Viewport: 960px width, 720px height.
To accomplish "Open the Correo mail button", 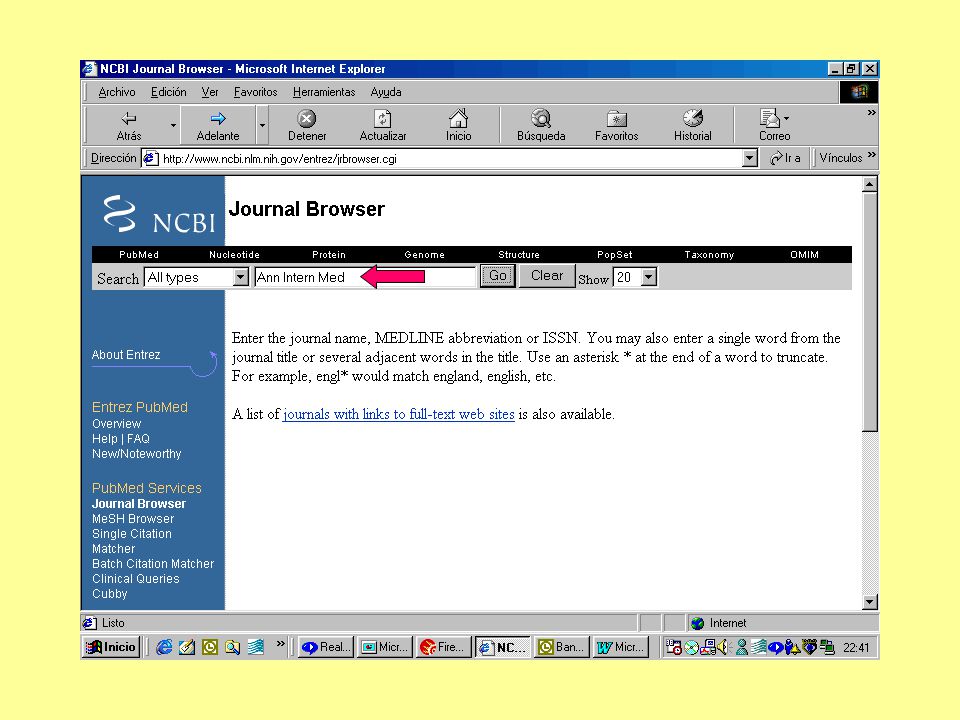I will (x=774, y=126).
